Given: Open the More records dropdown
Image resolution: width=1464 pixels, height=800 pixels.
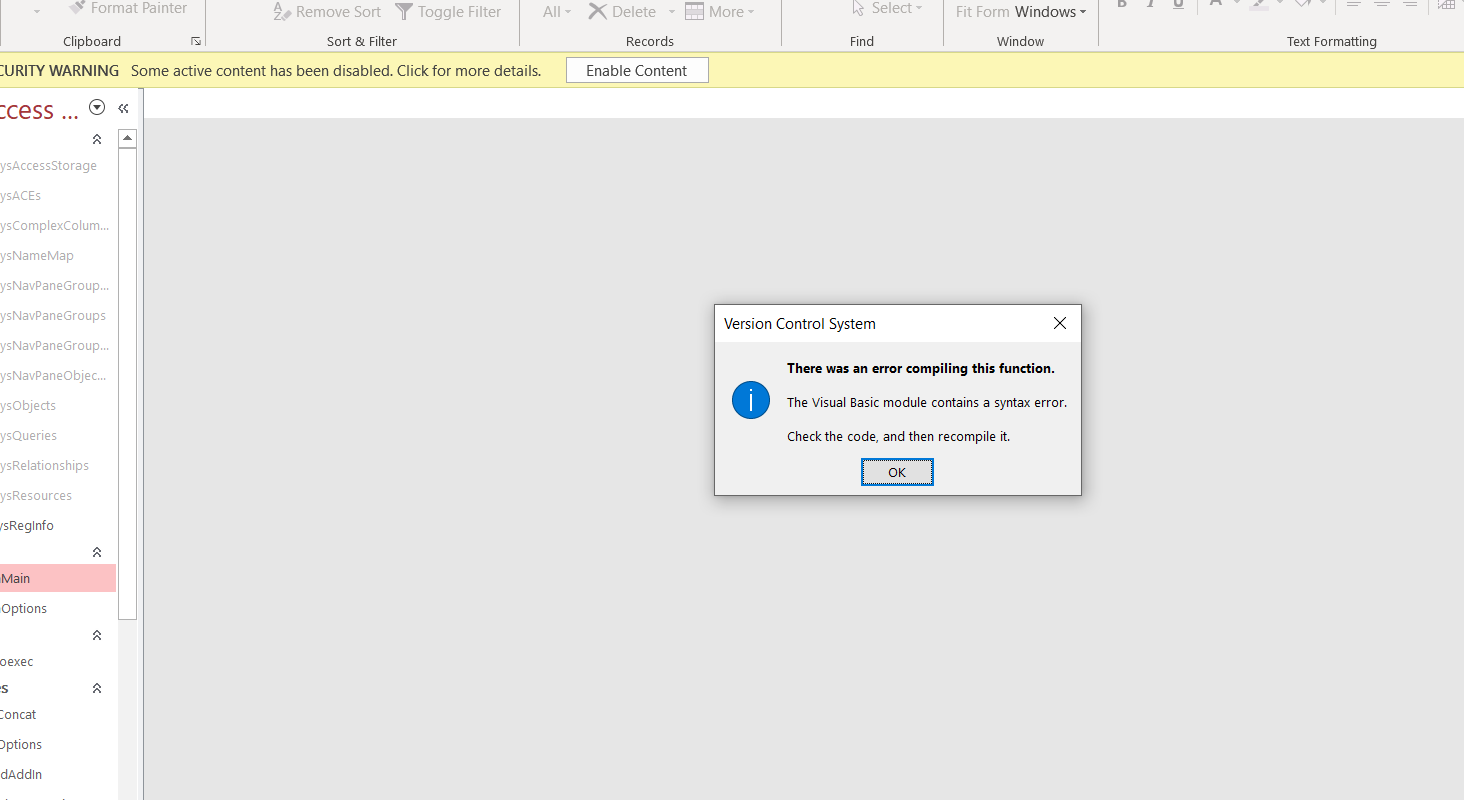Looking at the screenshot, I should 720,12.
